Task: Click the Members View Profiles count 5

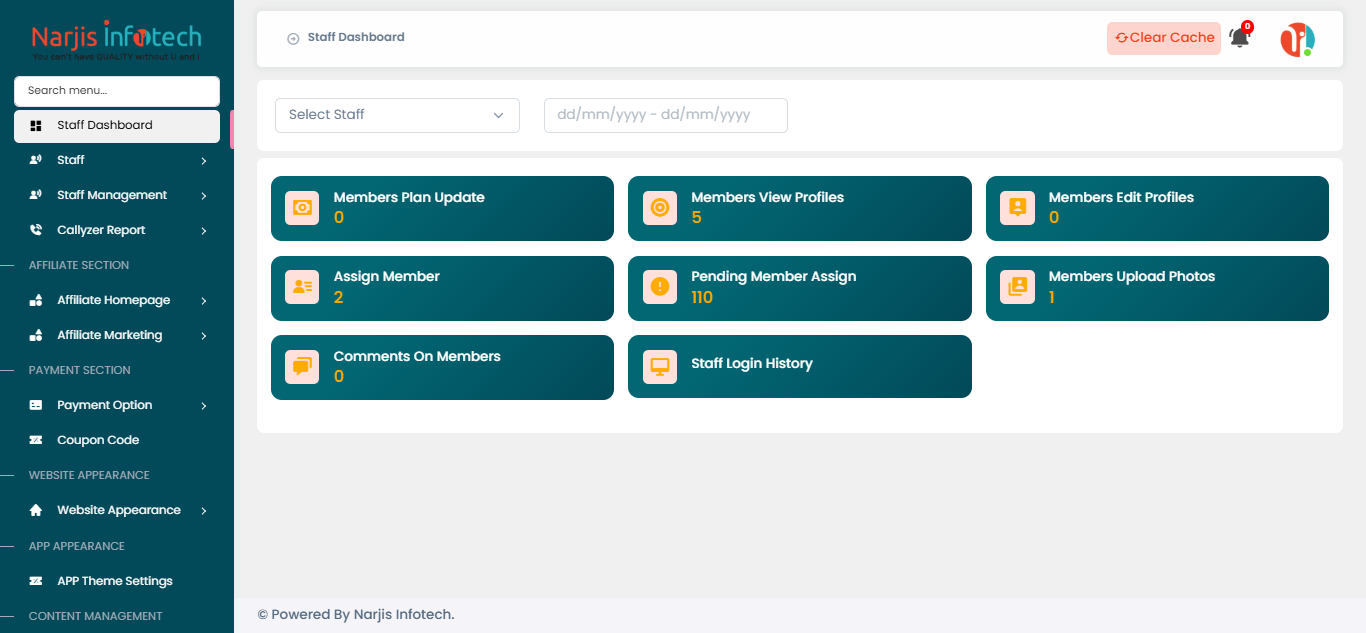Action: click(x=696, y=217)
